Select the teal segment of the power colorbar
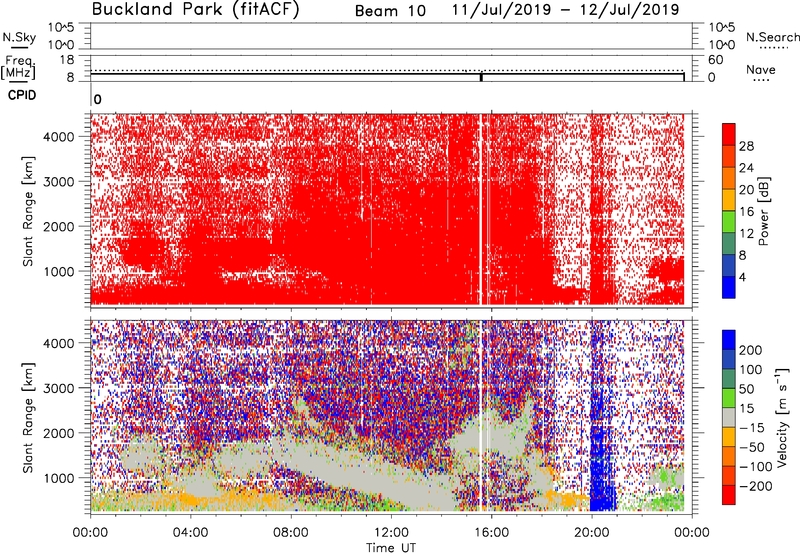This screenshot has height=554, width=800. coord(729,244)
